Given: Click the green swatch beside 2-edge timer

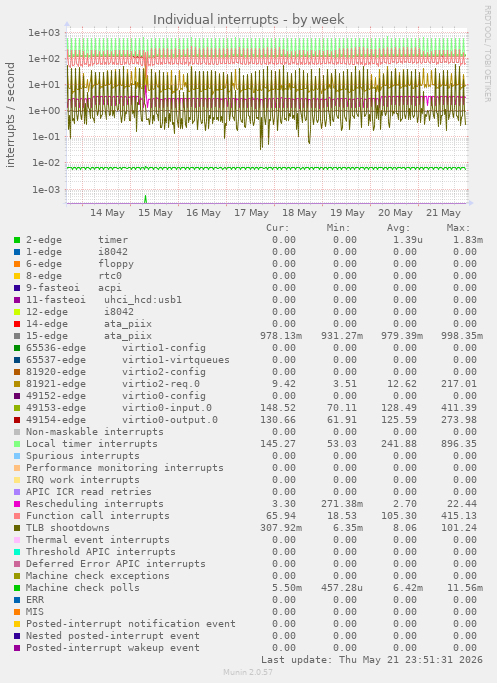Looking at the screenshot, I should [17, 240].
